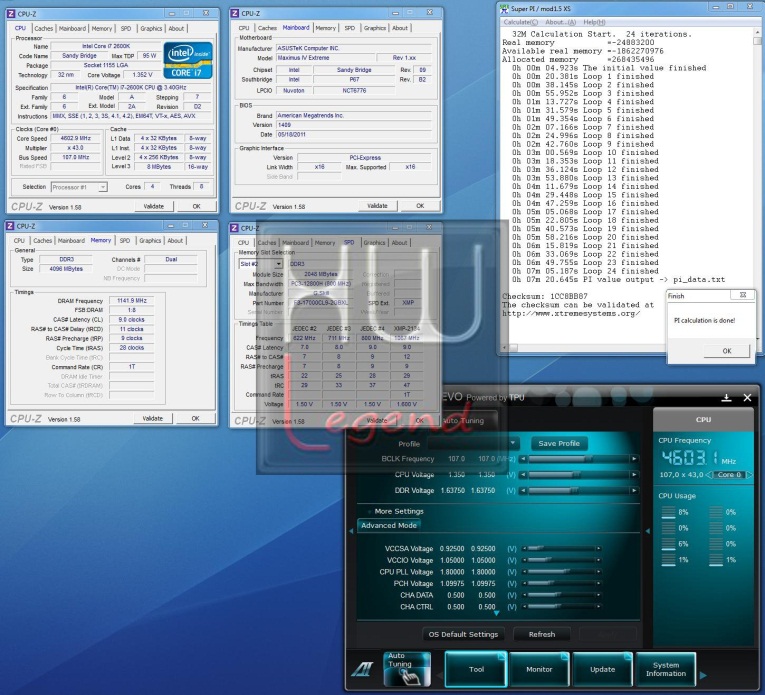Click the CPU-Z Z icon in CPU tab window

pos(11,14)
